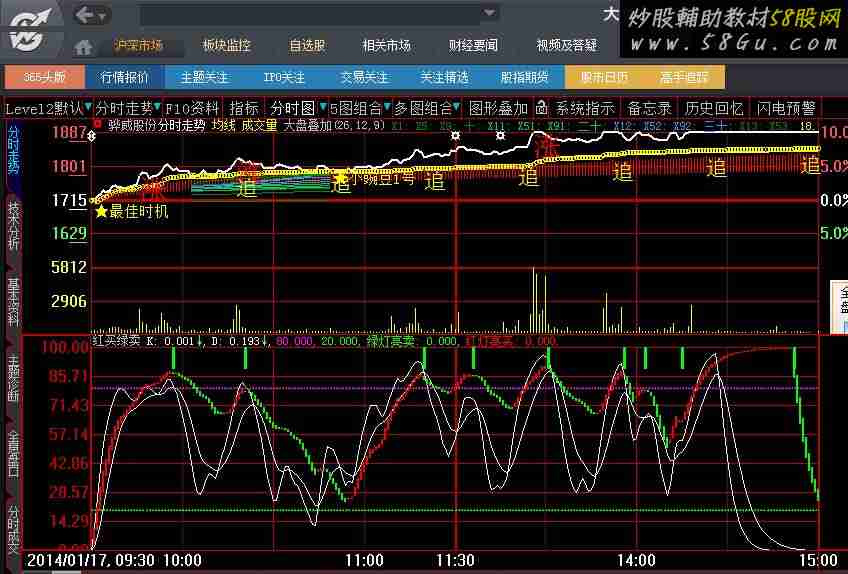Click the 10:00 time axis label
Image resolution: width=848 pixels, height=574 pixels.
pyautogui.click(x=182, y=560)
